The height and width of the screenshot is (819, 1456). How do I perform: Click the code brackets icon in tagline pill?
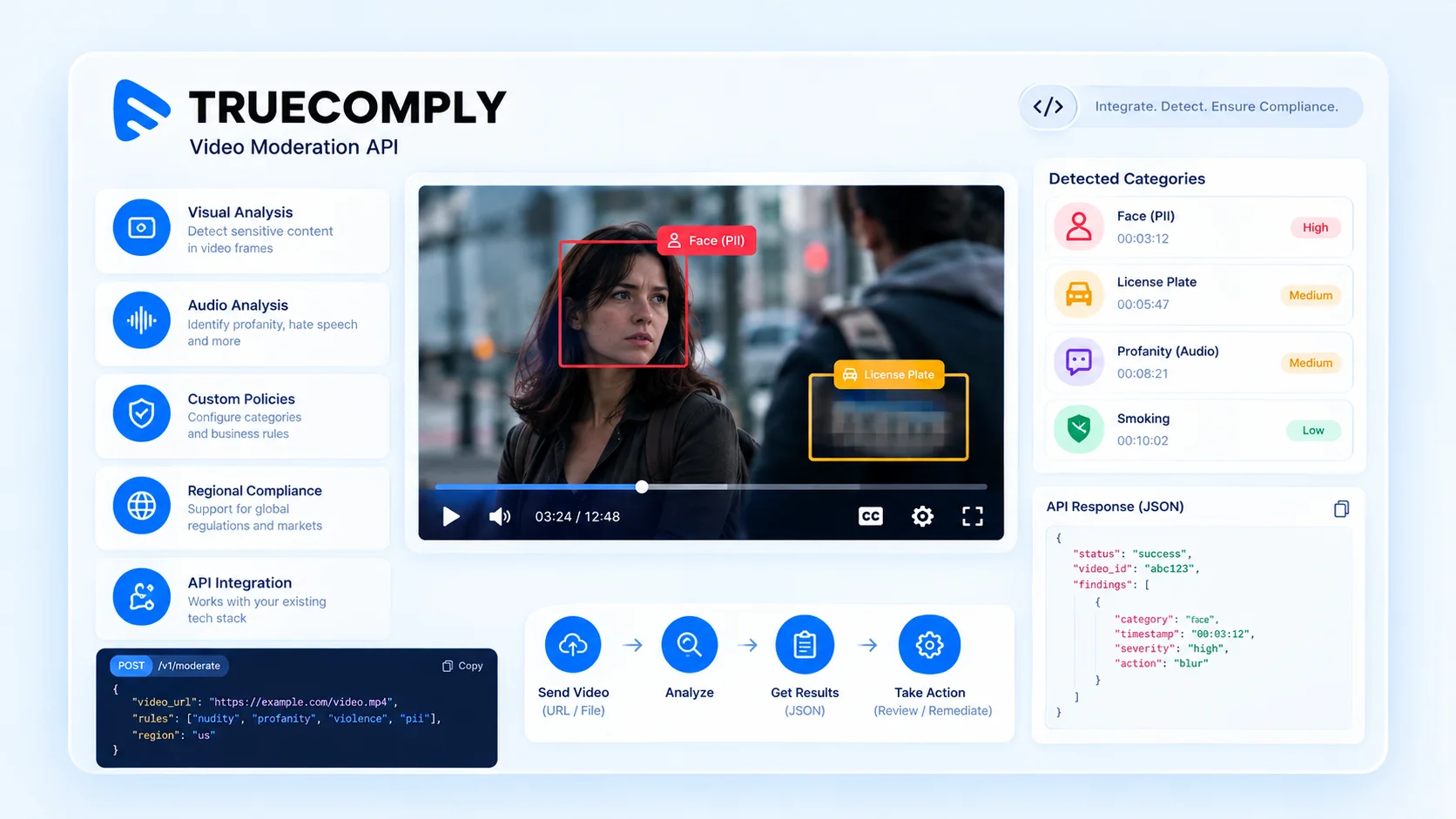click(x=1048, y=107)
